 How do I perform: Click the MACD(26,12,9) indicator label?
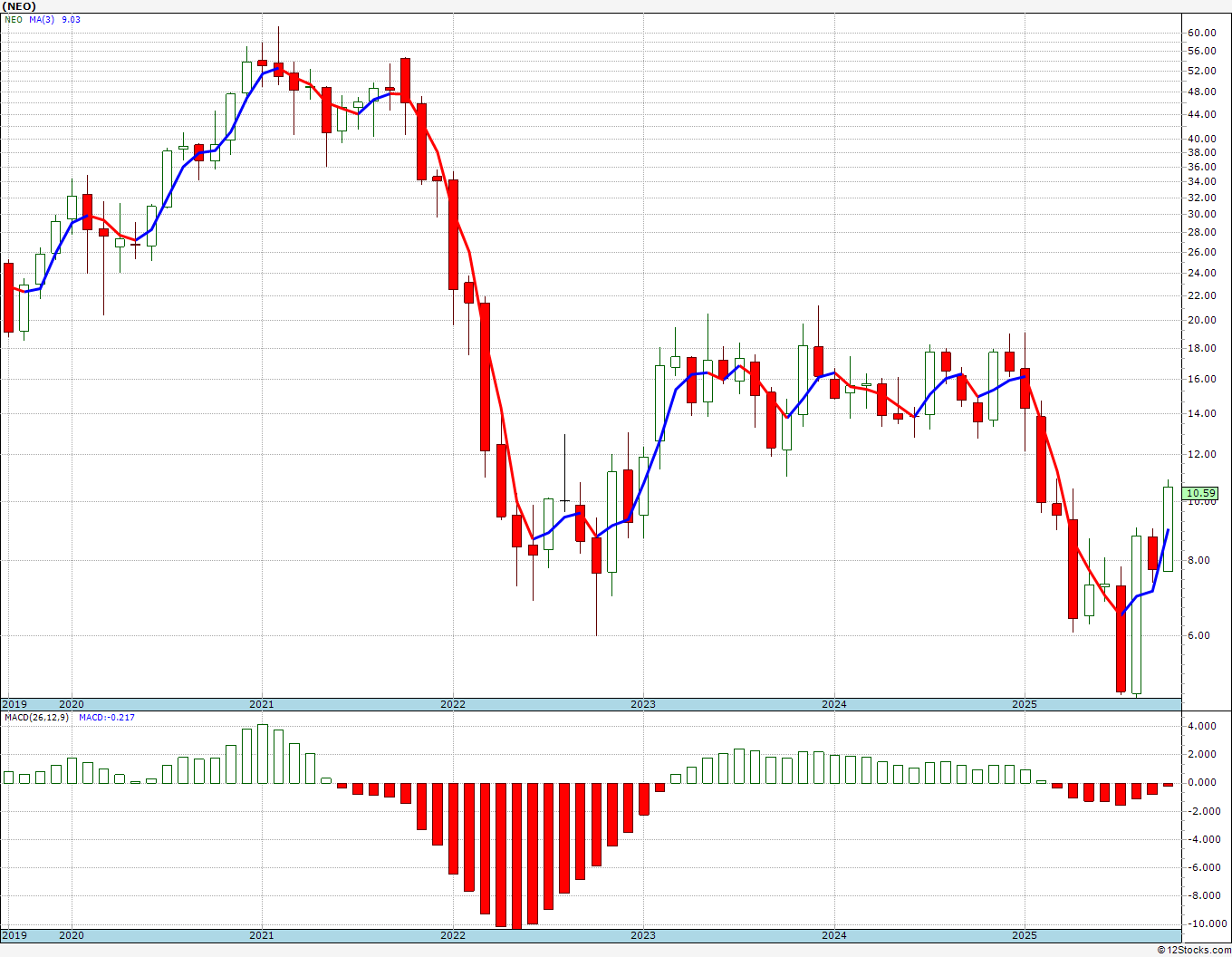tap(36, 717)
